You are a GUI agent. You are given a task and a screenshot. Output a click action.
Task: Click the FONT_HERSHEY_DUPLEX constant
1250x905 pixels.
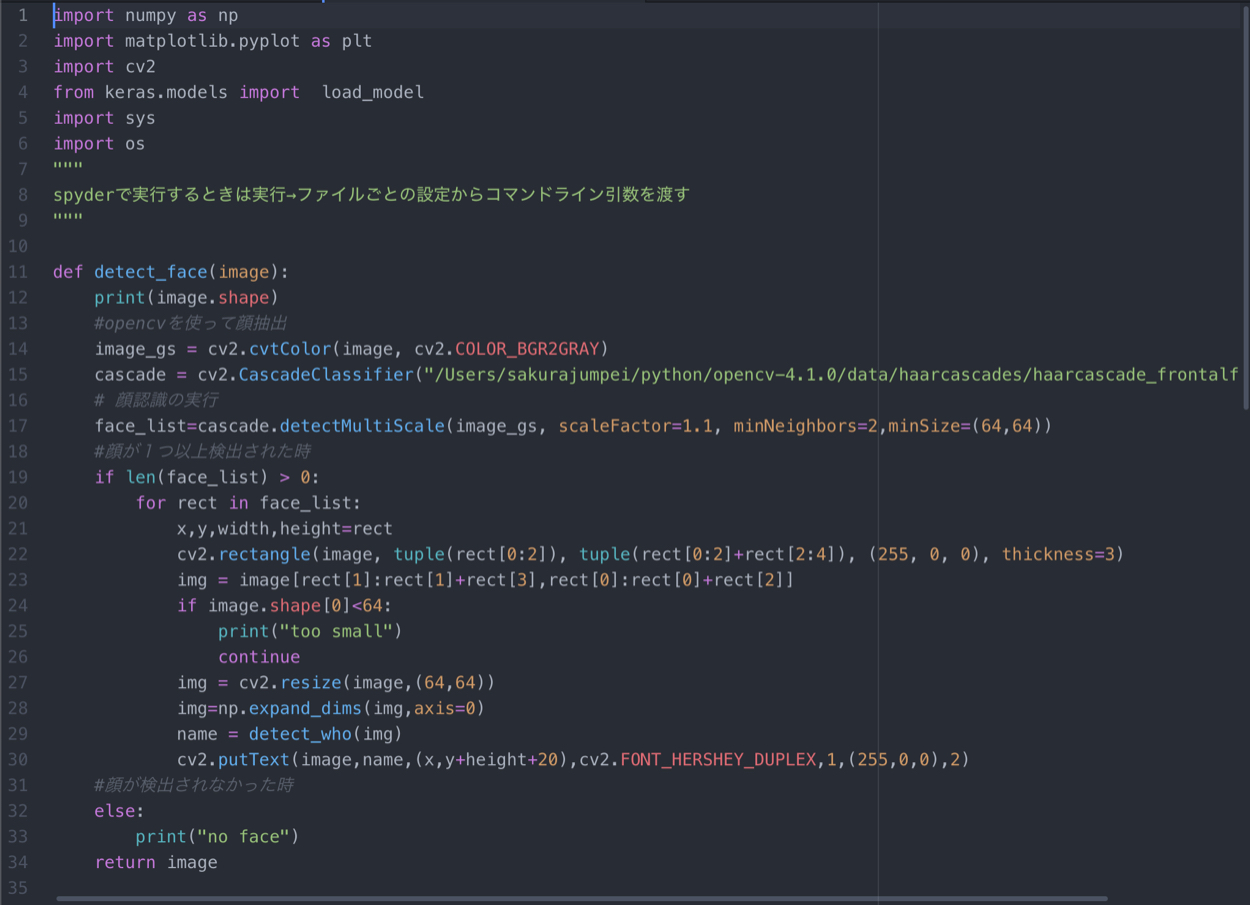pos(718,760)
